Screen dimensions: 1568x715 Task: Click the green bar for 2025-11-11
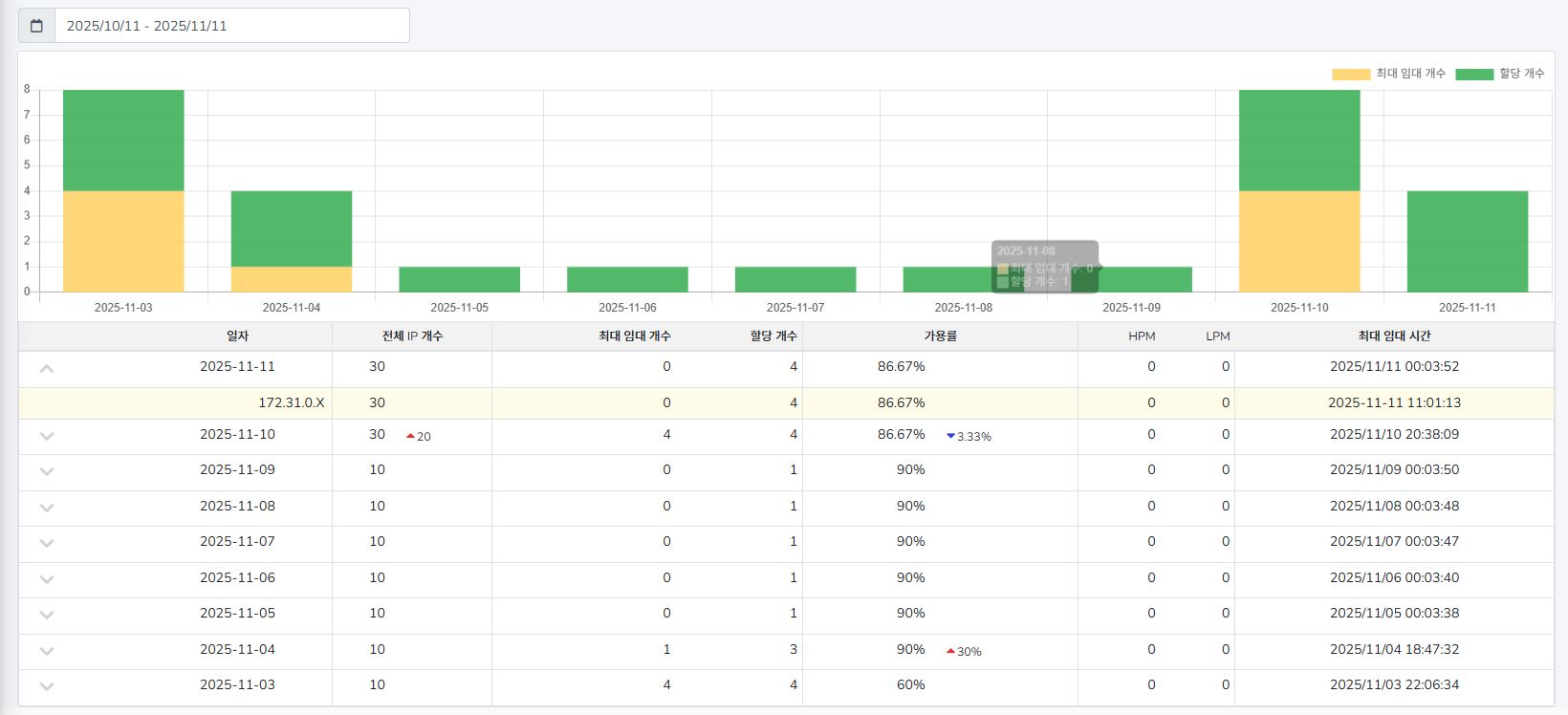pos(1467,241)
